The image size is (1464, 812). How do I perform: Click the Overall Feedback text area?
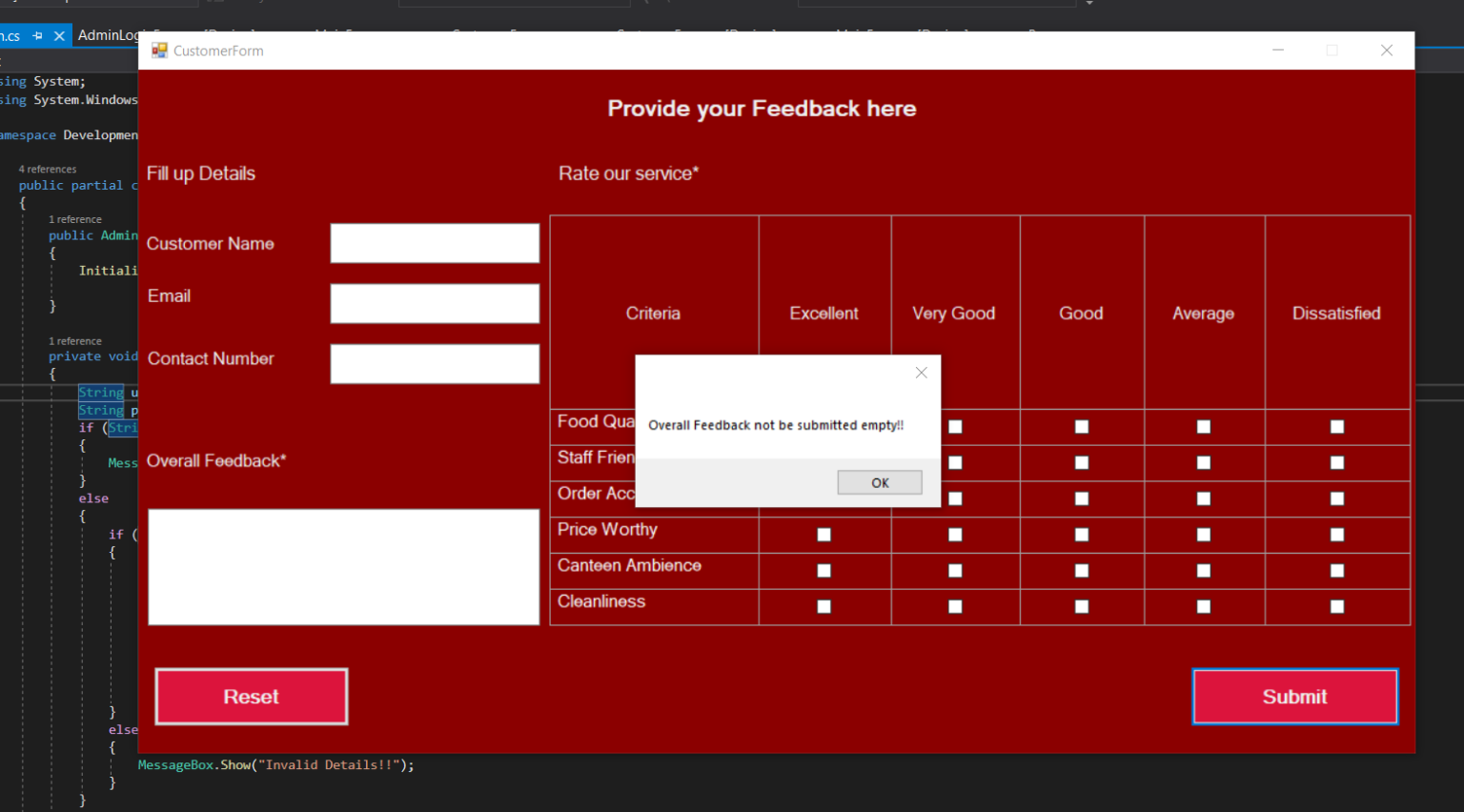343,567
